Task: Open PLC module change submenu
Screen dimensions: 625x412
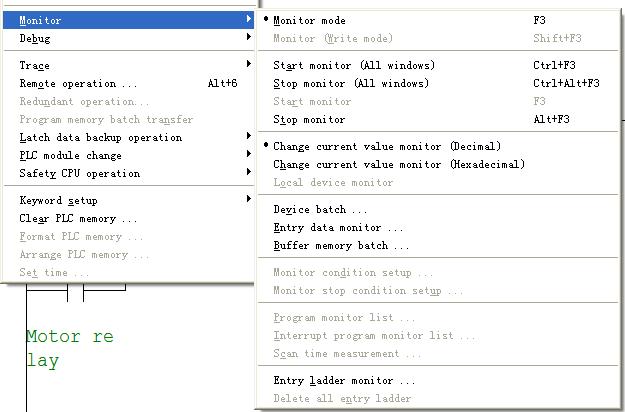Action: click(x=249, y=156)
